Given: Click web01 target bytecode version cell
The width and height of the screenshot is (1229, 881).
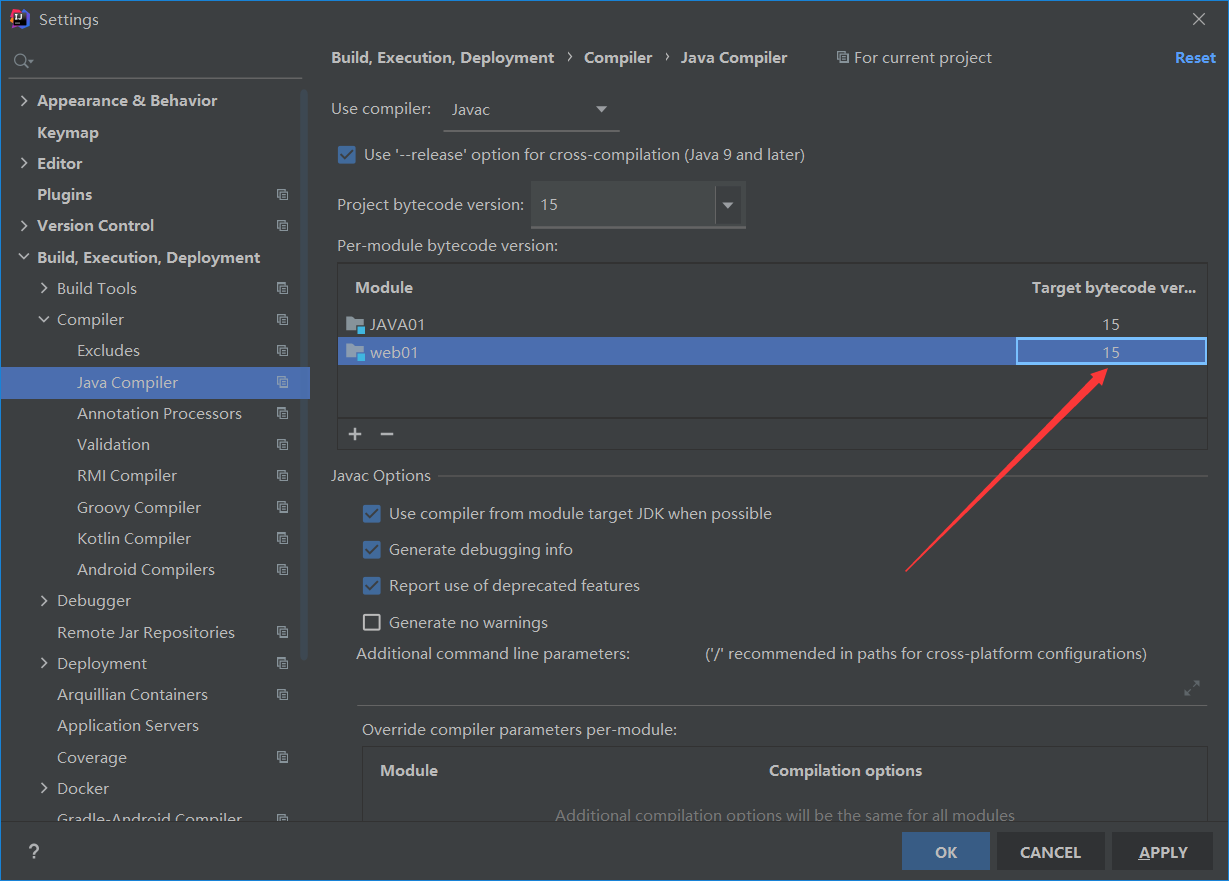Looking at the screenshot, I should 1111,352.
